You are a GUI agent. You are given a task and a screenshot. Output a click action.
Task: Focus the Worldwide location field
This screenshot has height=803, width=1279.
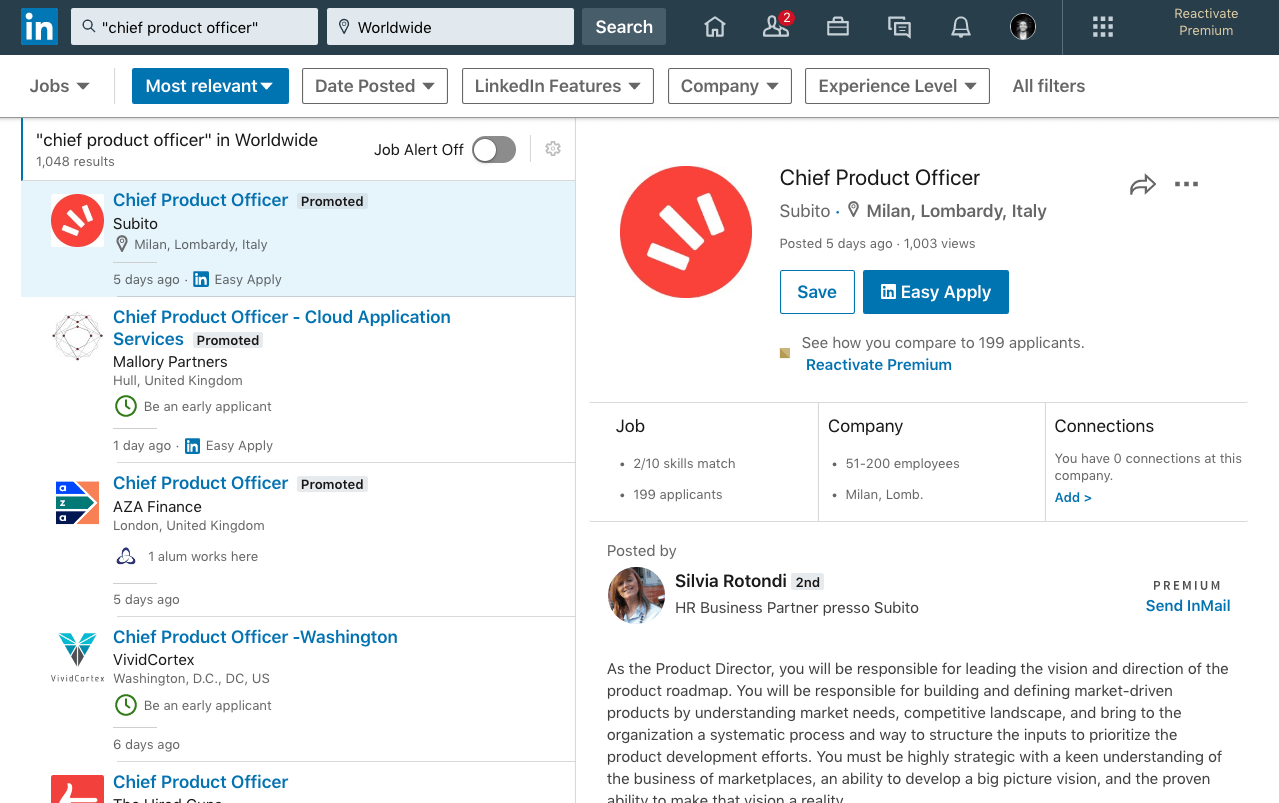pyautogui.click(x=450, y=27)
